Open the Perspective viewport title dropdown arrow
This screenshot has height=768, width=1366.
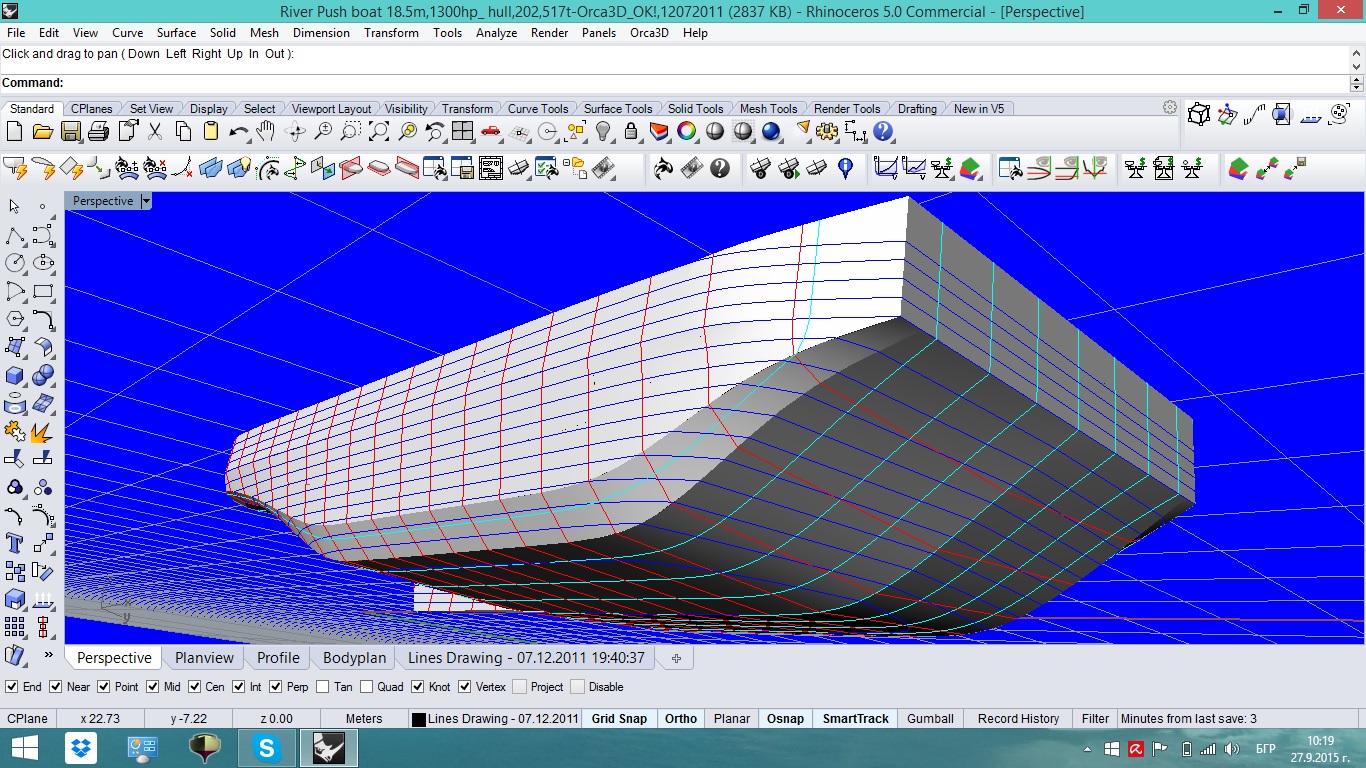[146, 201]
